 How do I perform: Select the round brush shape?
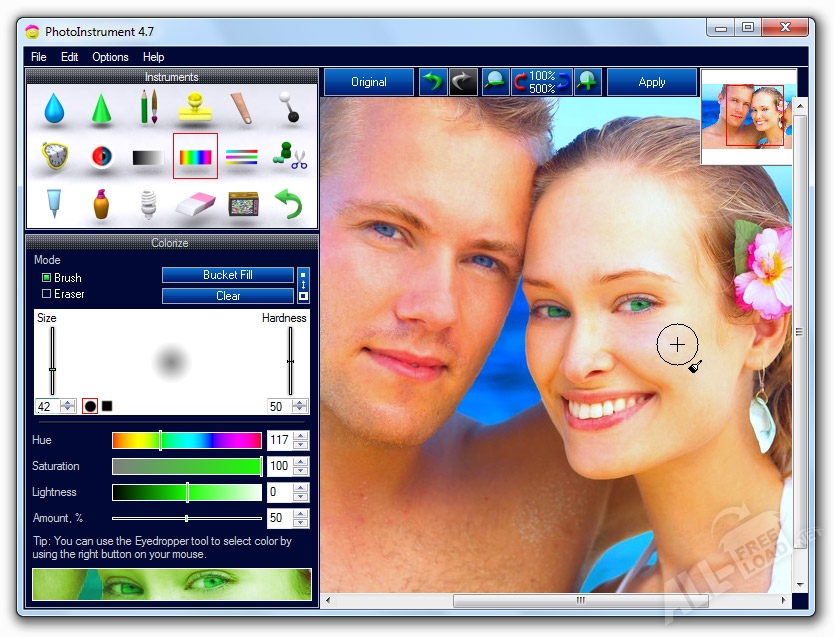(x=90, y=406)
